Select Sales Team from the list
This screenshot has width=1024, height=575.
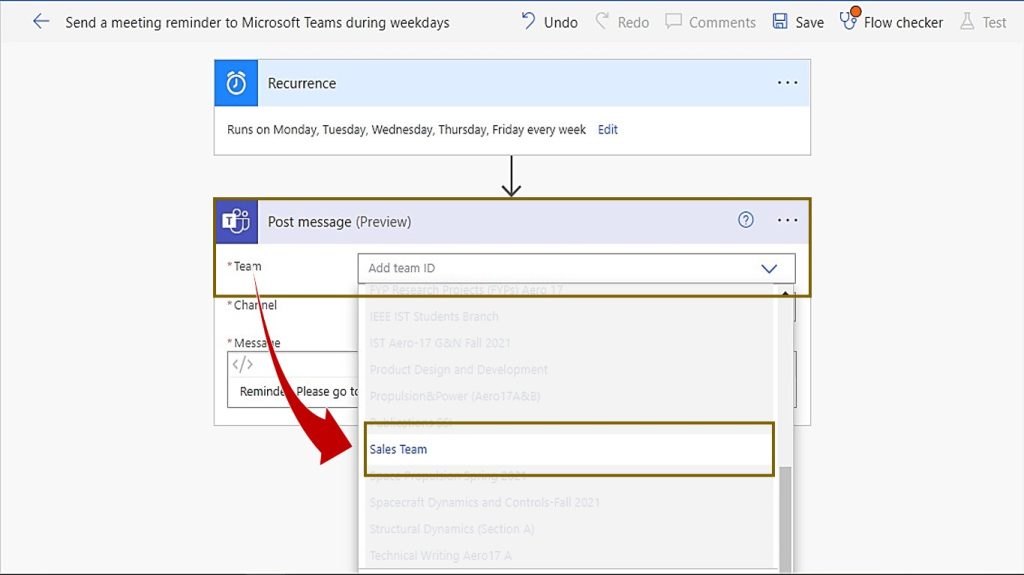pos(569,449)
